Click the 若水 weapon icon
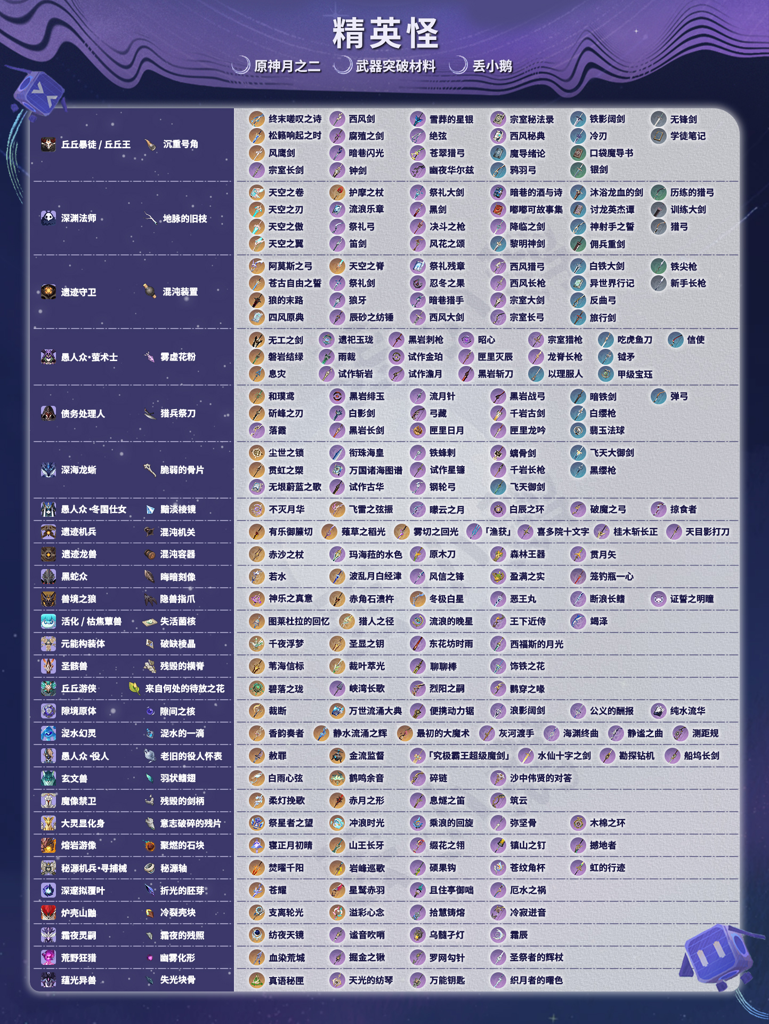 (x=257, y=576)
